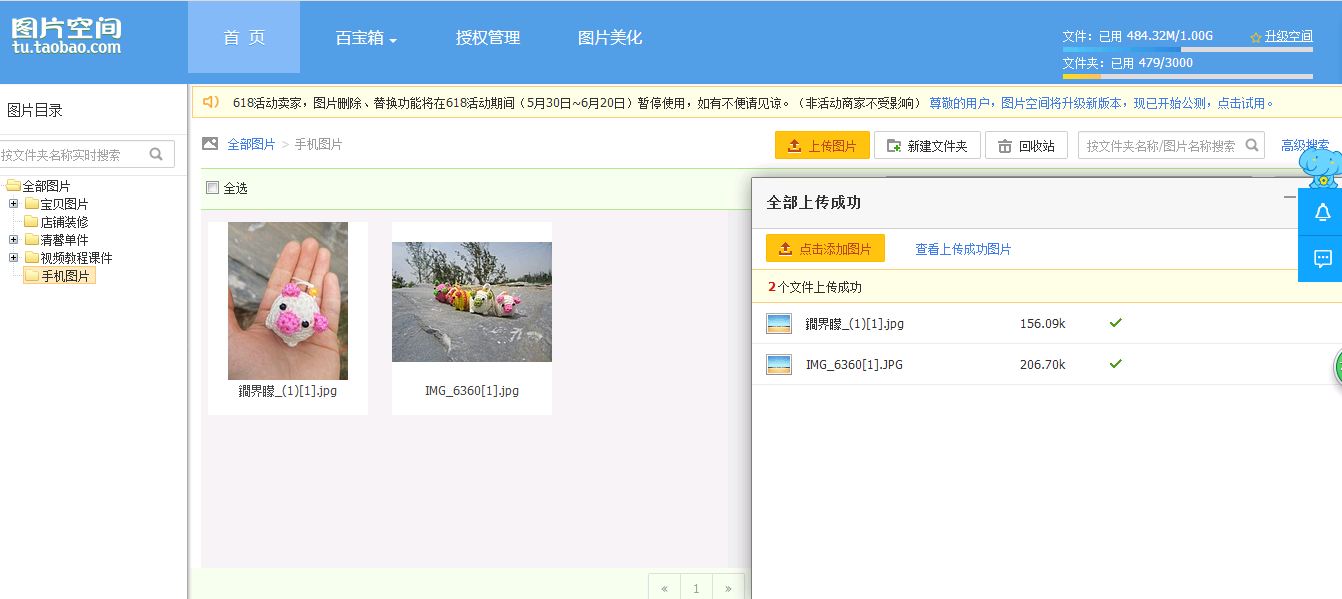This screenshot has width=1342, height=599.
Task: Go to the 授权管理 menu tab
Action: (x=488, y=38)
